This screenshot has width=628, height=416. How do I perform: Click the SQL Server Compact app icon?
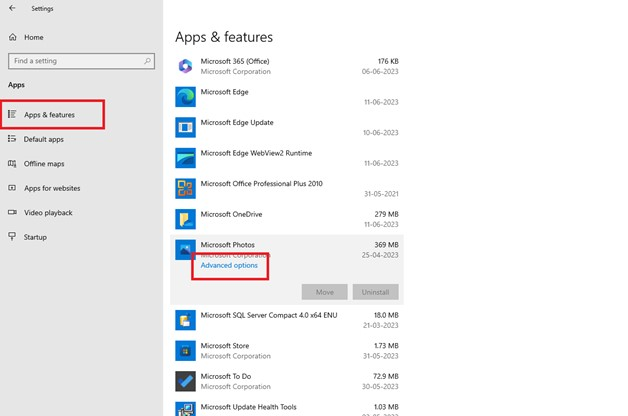click(185, 320)
